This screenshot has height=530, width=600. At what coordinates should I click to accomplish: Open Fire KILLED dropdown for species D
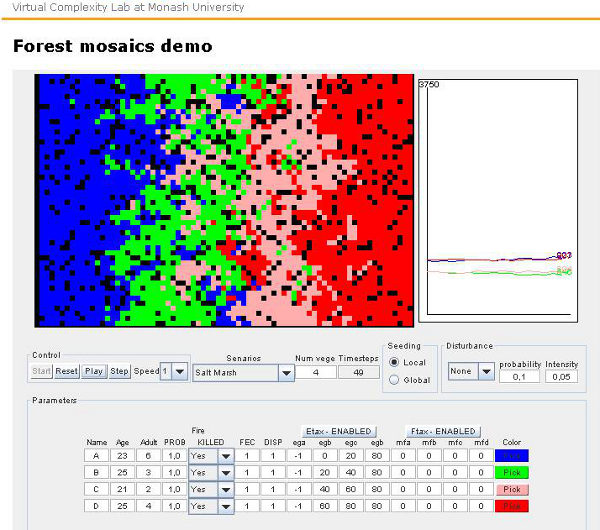(x=225, y=506)
